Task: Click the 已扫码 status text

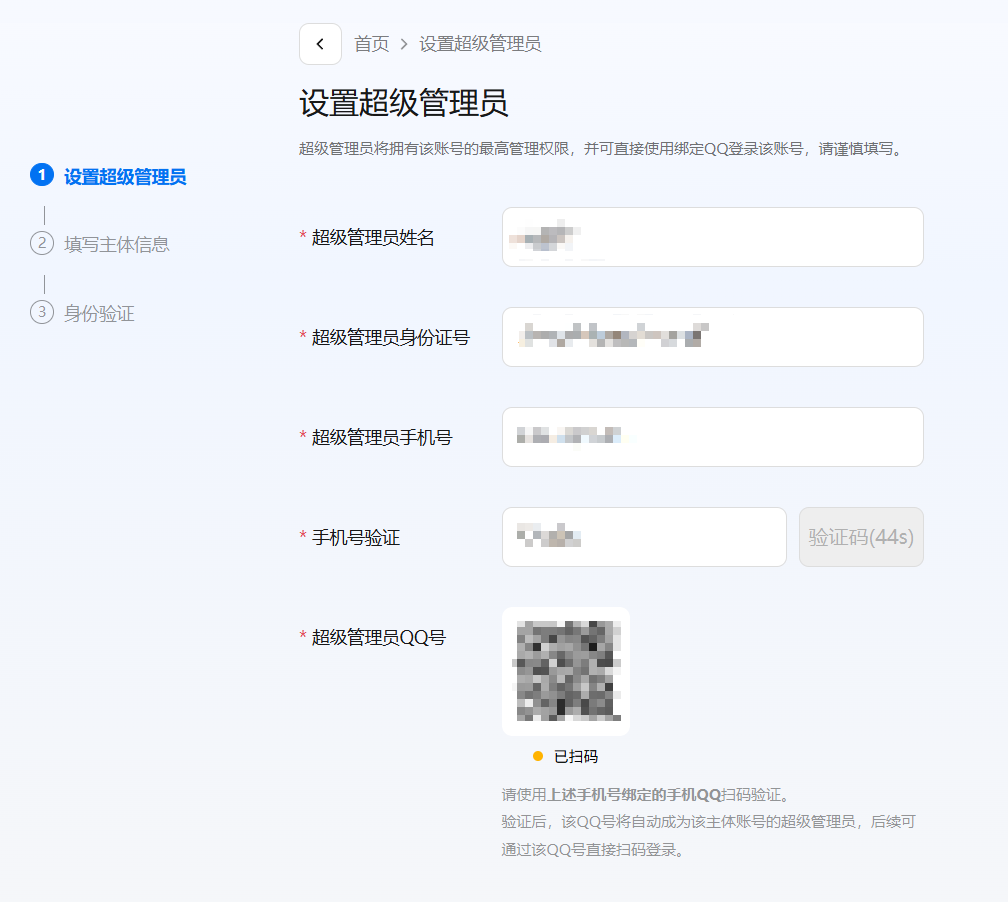Action: (576, 756)
